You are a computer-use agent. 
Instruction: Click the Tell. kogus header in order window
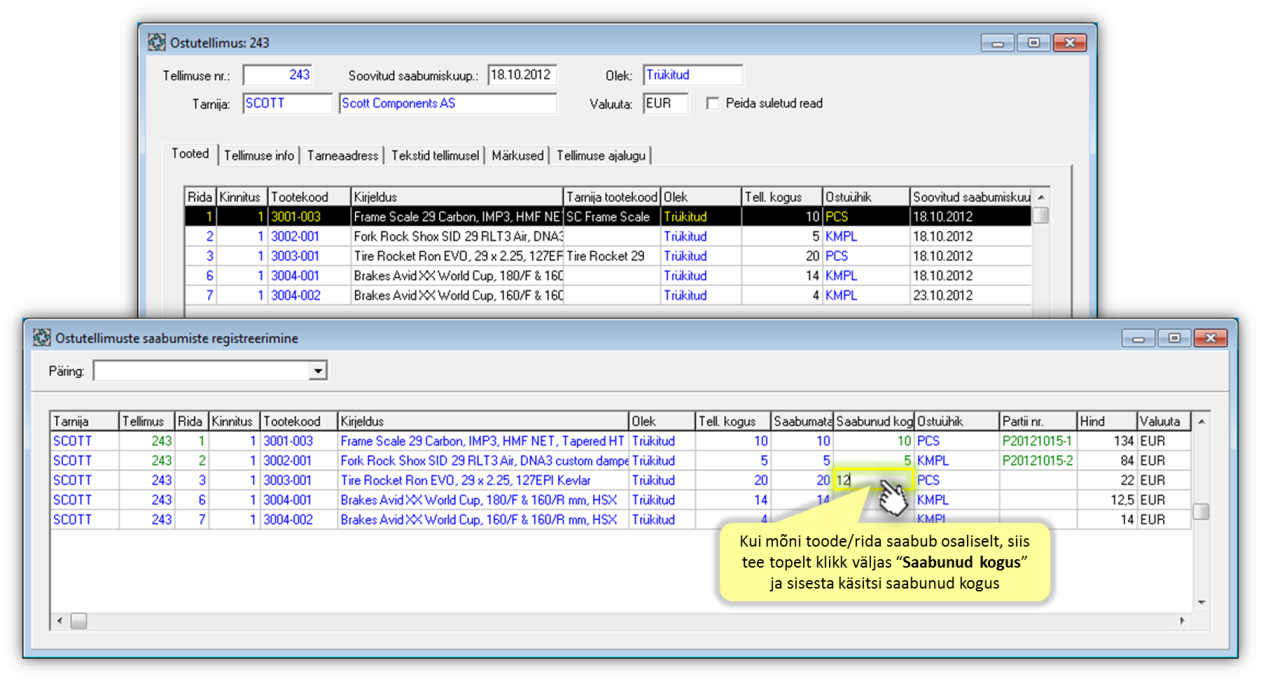pyautogui.click(x=782, y=197)
